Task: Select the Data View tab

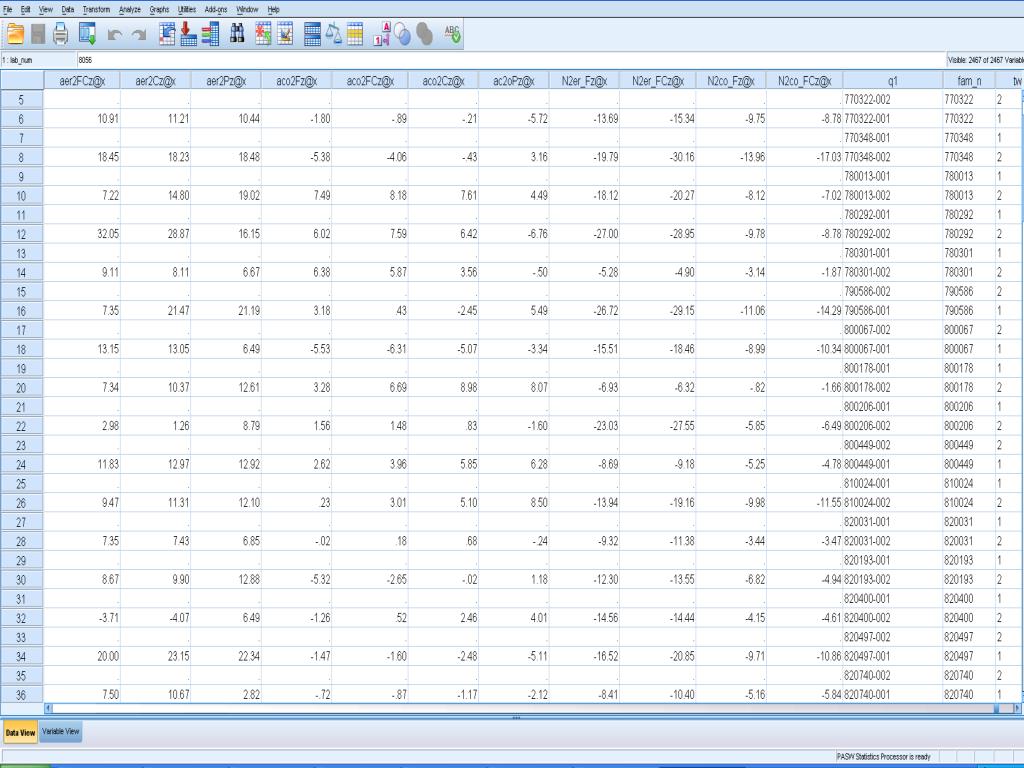Action: pos(20,733)
